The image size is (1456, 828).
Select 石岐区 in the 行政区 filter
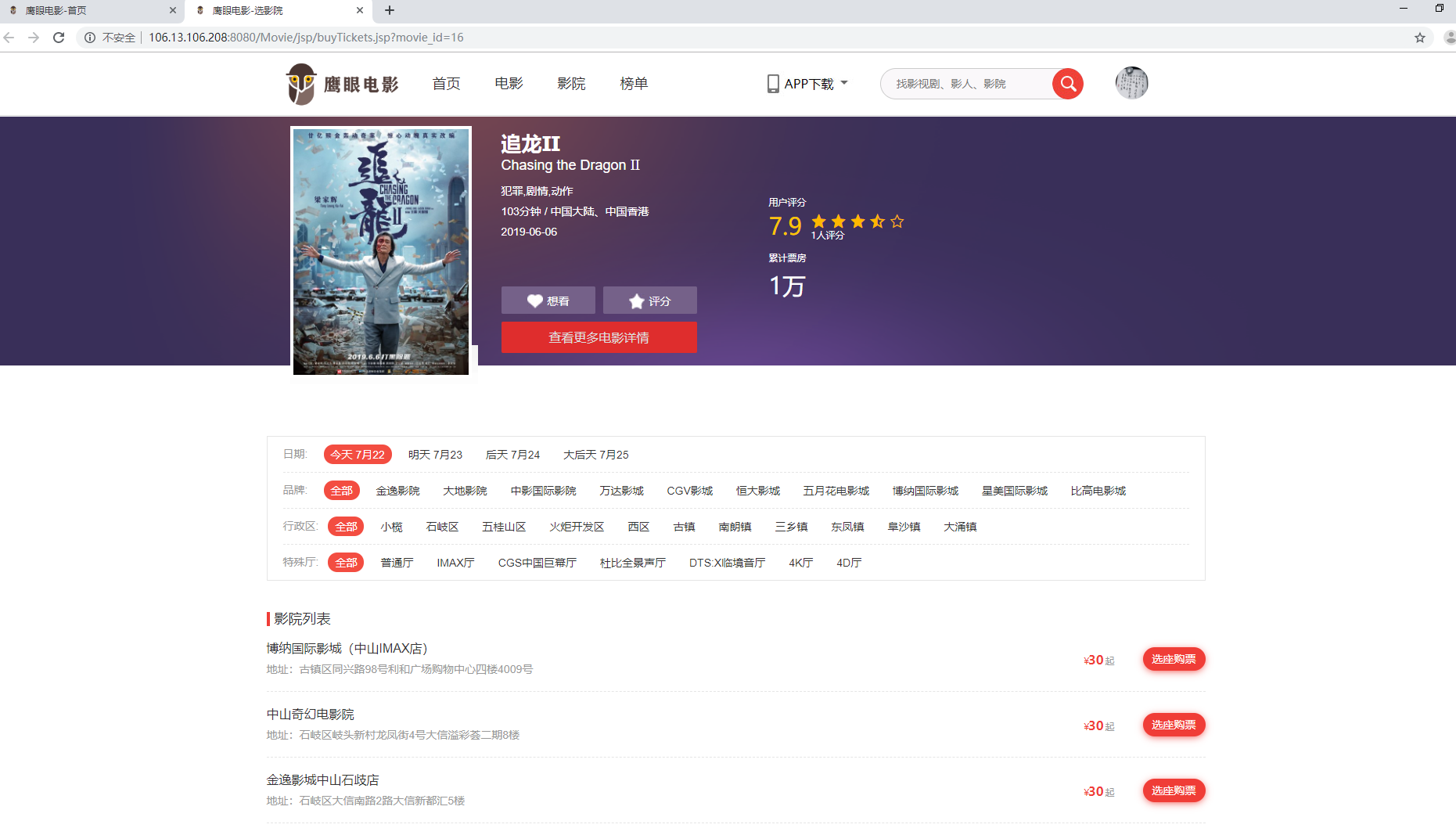click(442, 526)
